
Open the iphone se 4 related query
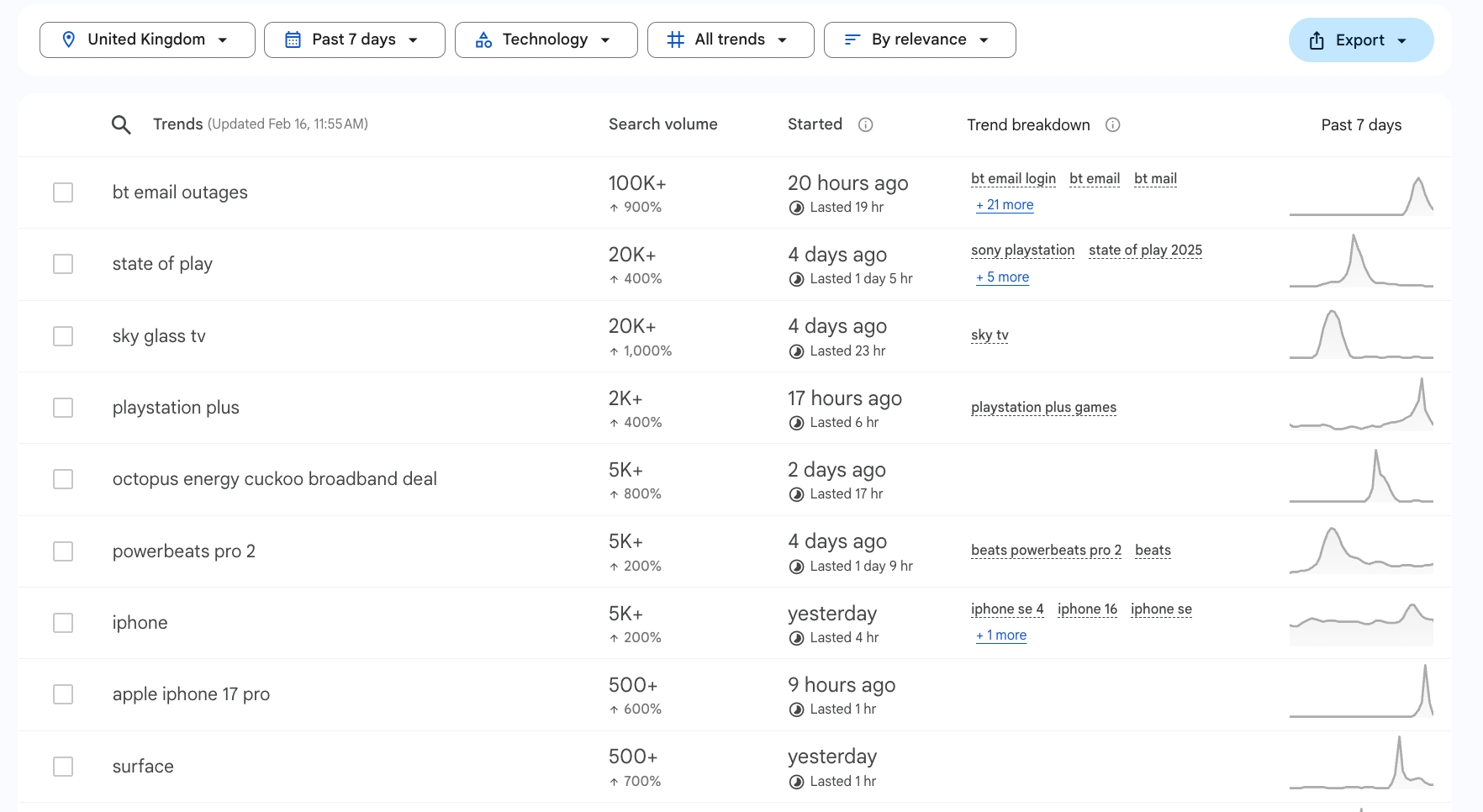[1007, 609]
